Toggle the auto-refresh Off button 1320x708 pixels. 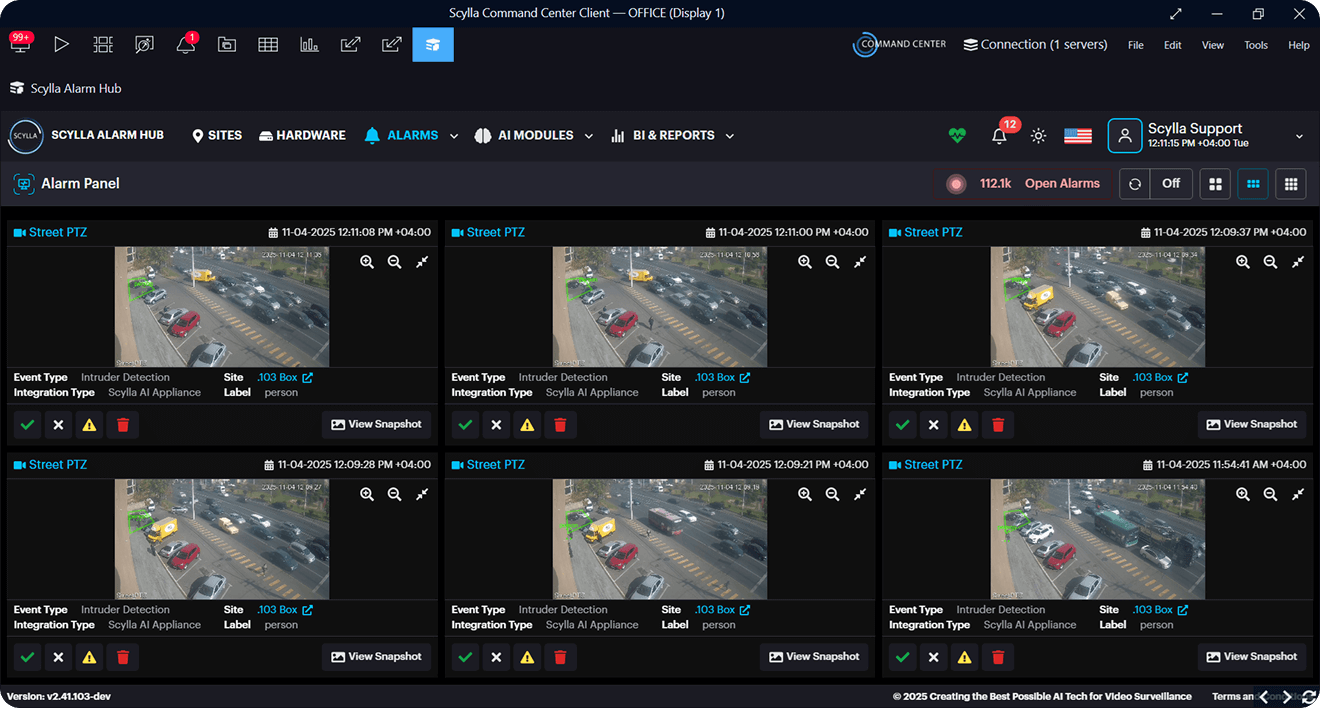click(1170, 184)
